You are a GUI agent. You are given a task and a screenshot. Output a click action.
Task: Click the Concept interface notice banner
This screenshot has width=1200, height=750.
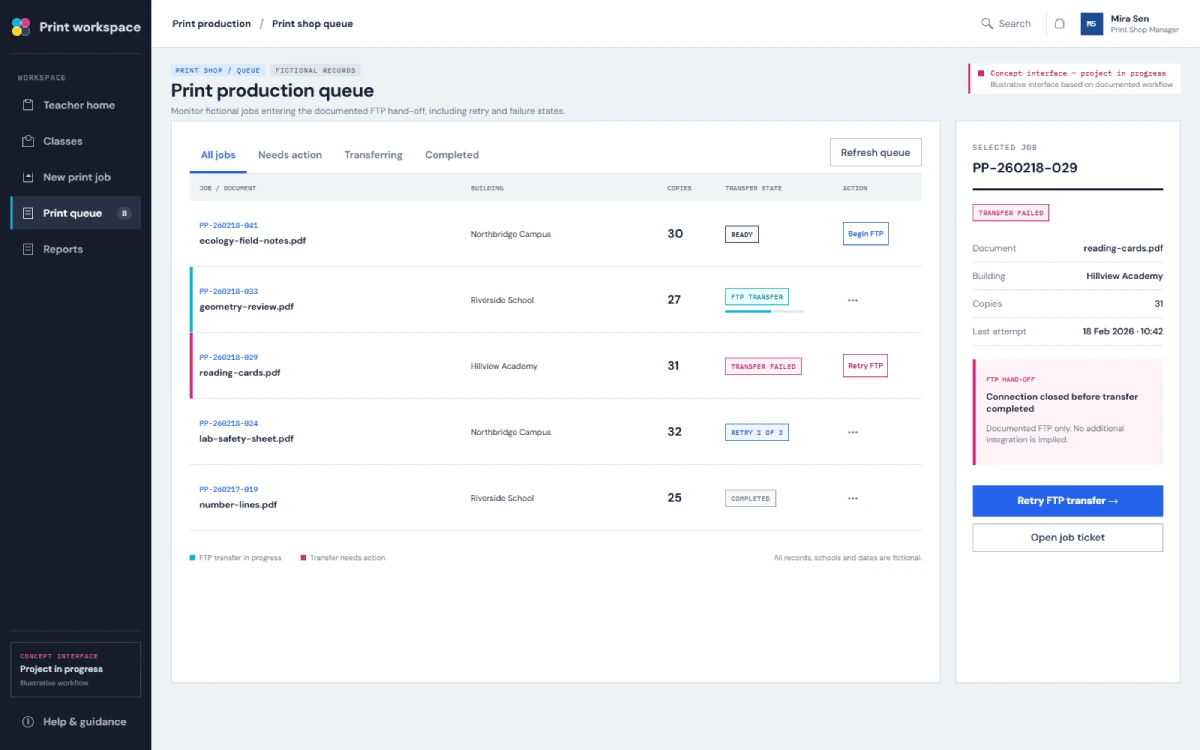tap(1076, 79)
